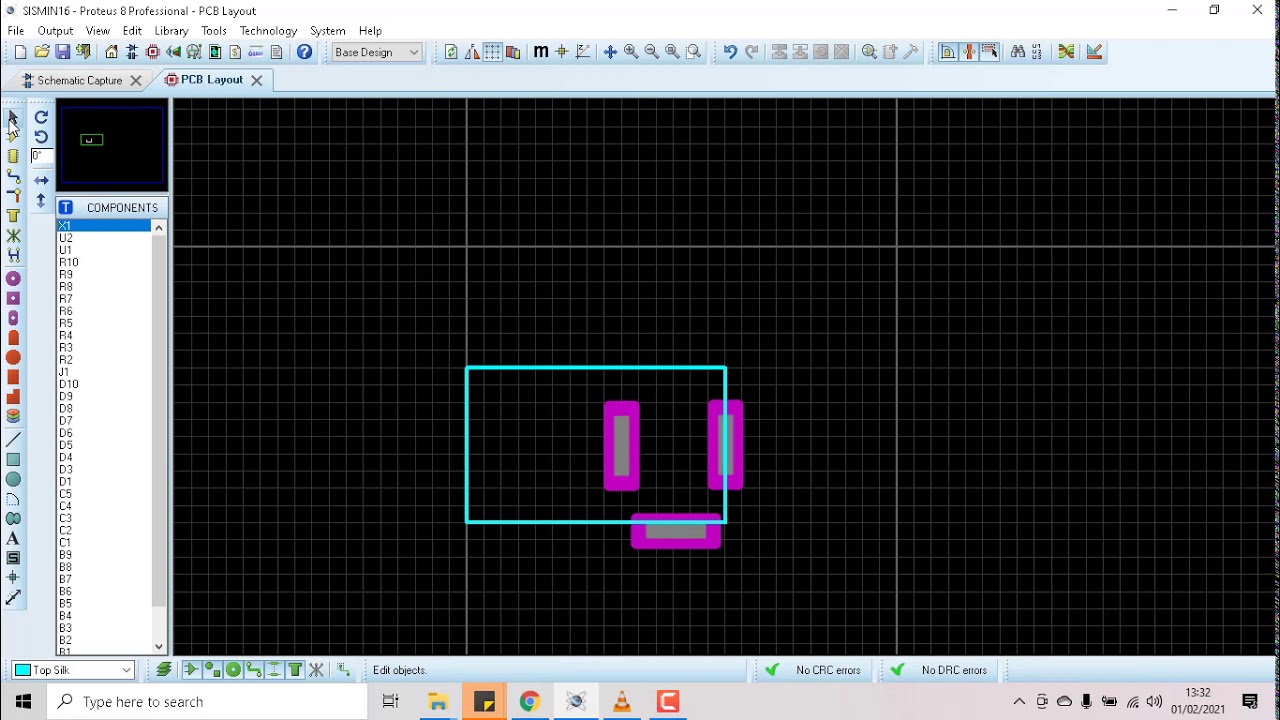Open the Library menu
Image resolution: width=1280 pixels, height=720 pixels.
click(172, 31)
